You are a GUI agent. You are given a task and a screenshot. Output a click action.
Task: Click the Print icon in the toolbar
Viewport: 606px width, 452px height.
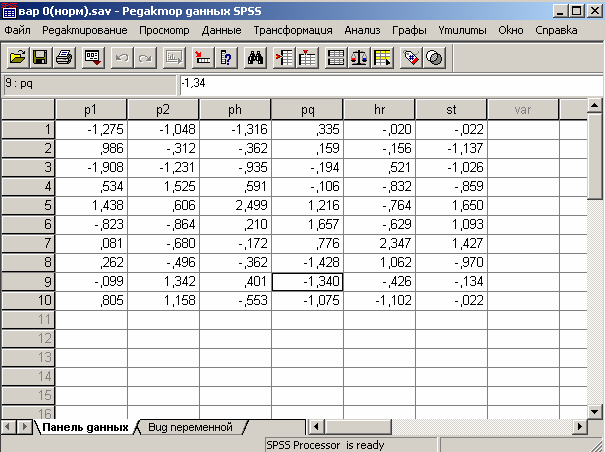click(64, 58)
